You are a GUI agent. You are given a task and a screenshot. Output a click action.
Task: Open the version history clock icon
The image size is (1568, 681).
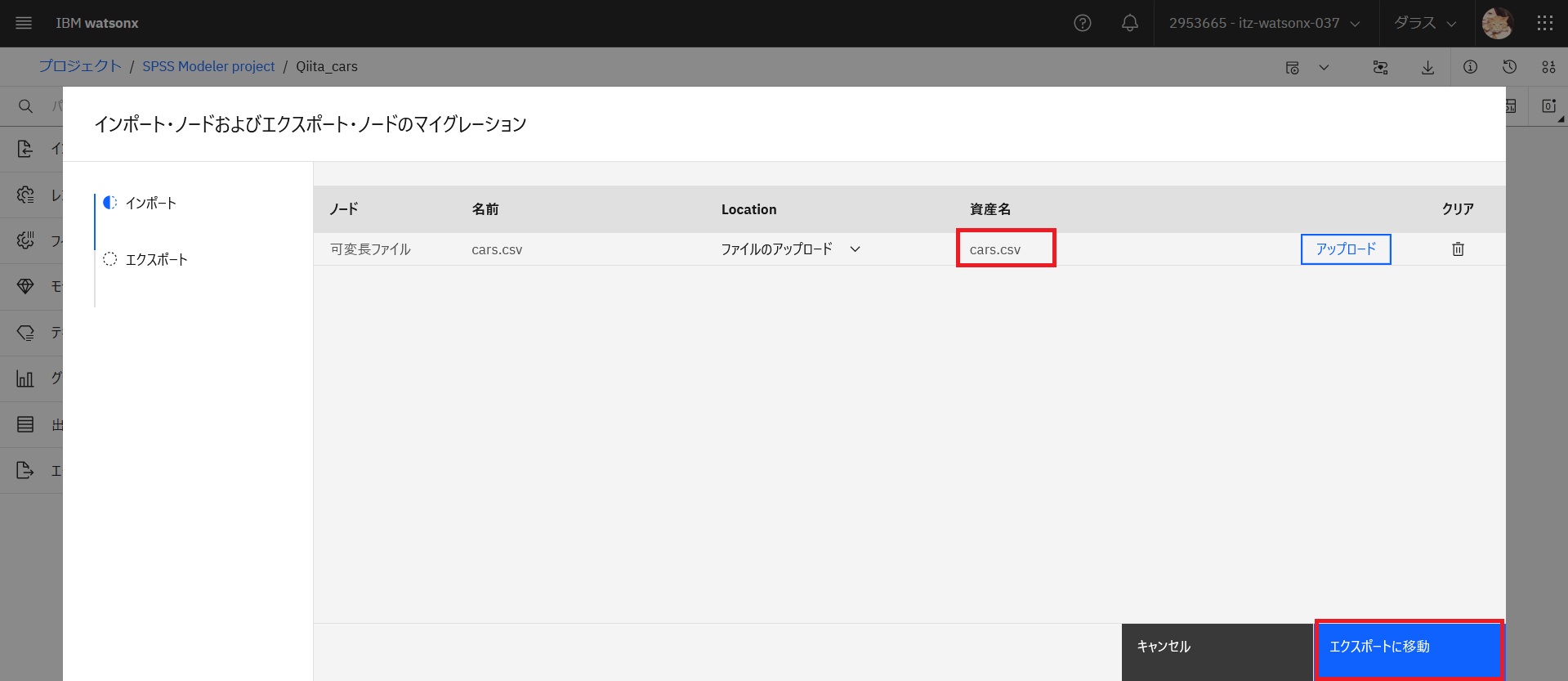point(1509,67)
